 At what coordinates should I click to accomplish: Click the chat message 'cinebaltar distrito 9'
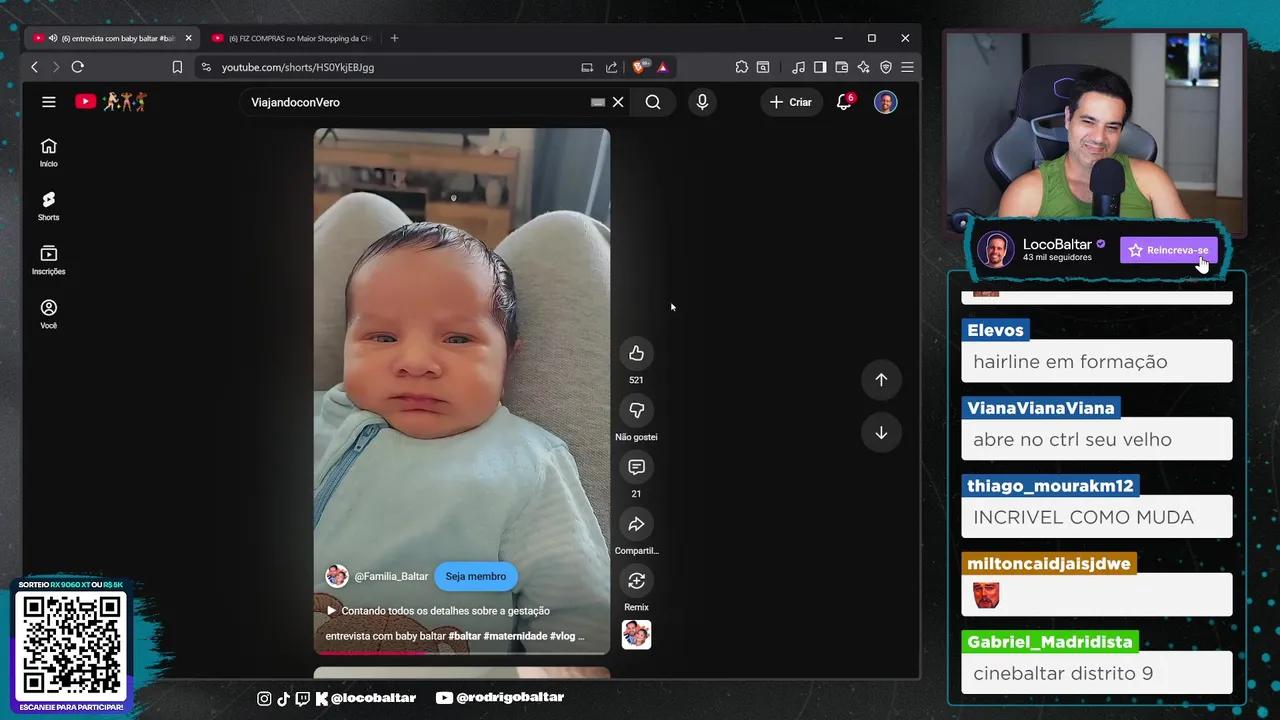tap(1063, 674)
